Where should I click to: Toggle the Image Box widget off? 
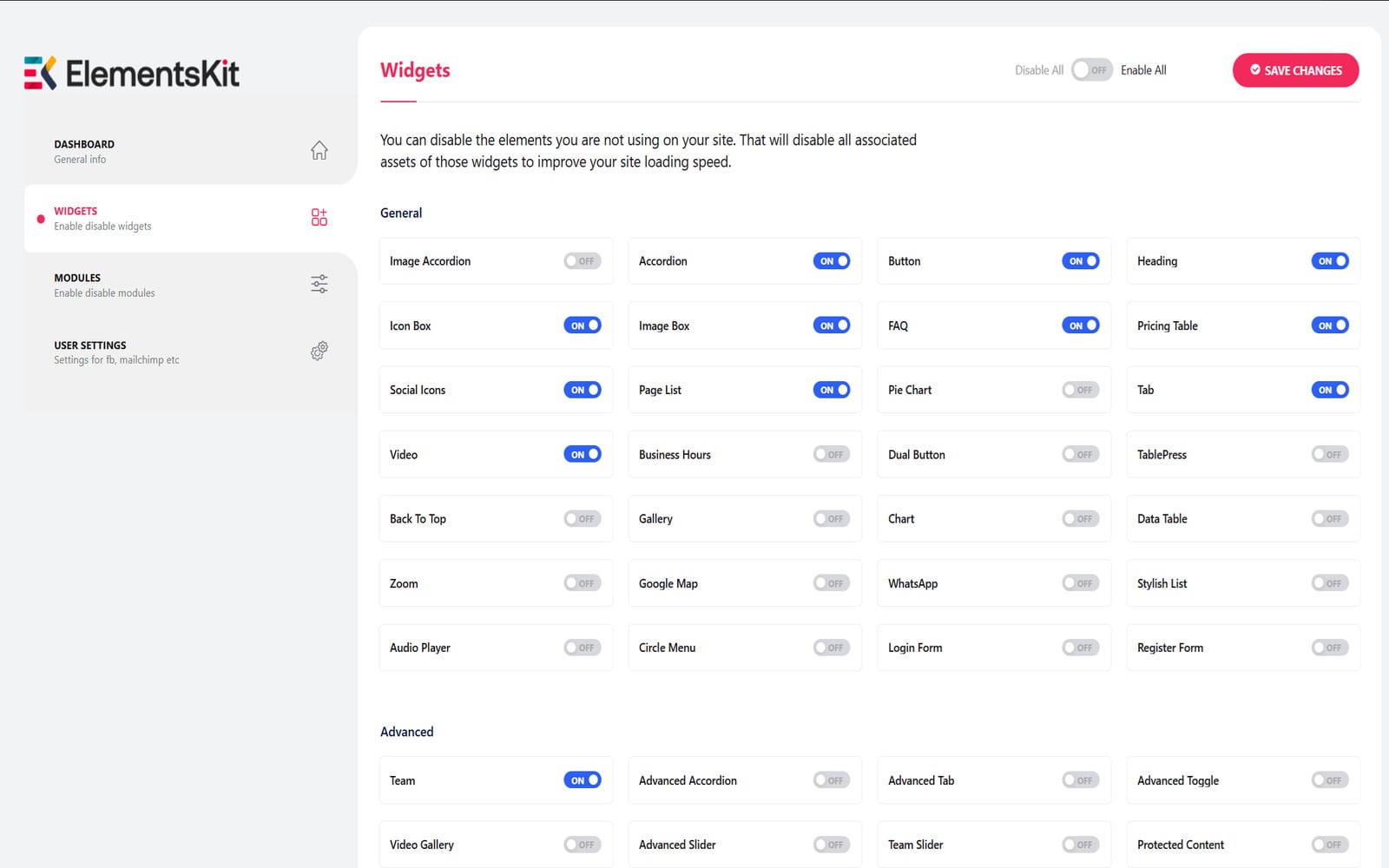click(832, 325)
